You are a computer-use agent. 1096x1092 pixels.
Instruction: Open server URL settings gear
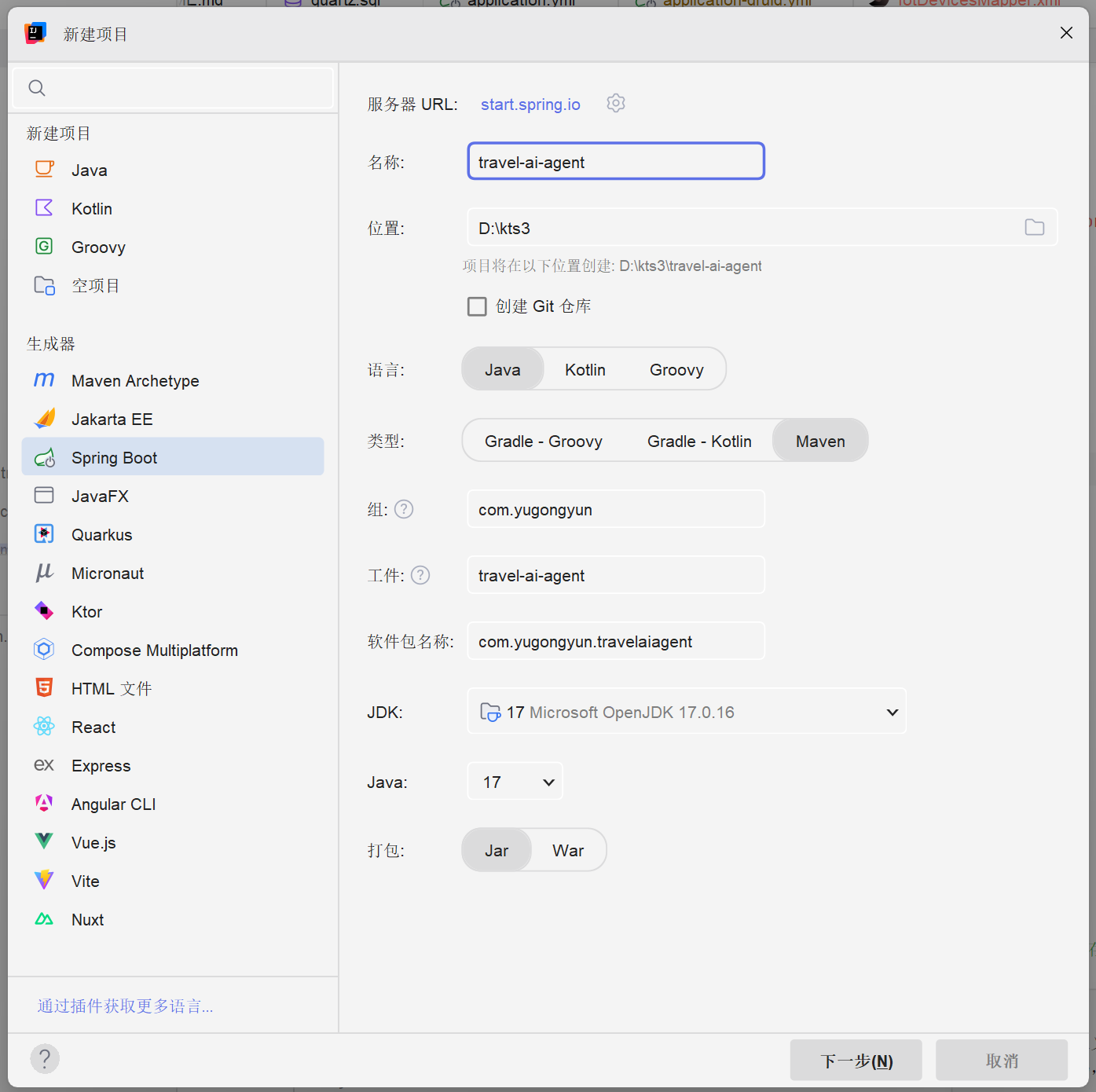pos(616,104)
